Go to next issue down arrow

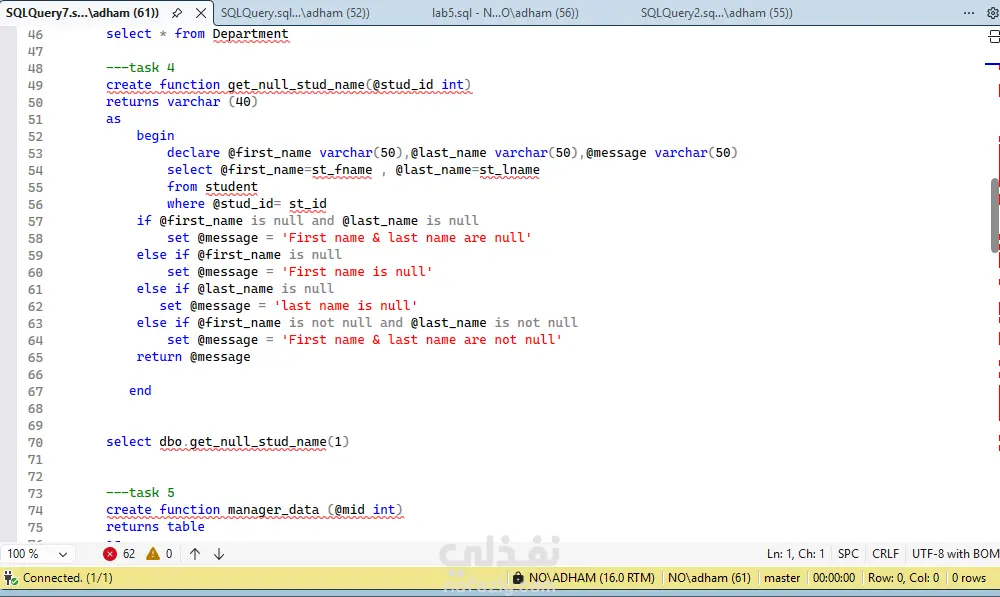point(219,554)
